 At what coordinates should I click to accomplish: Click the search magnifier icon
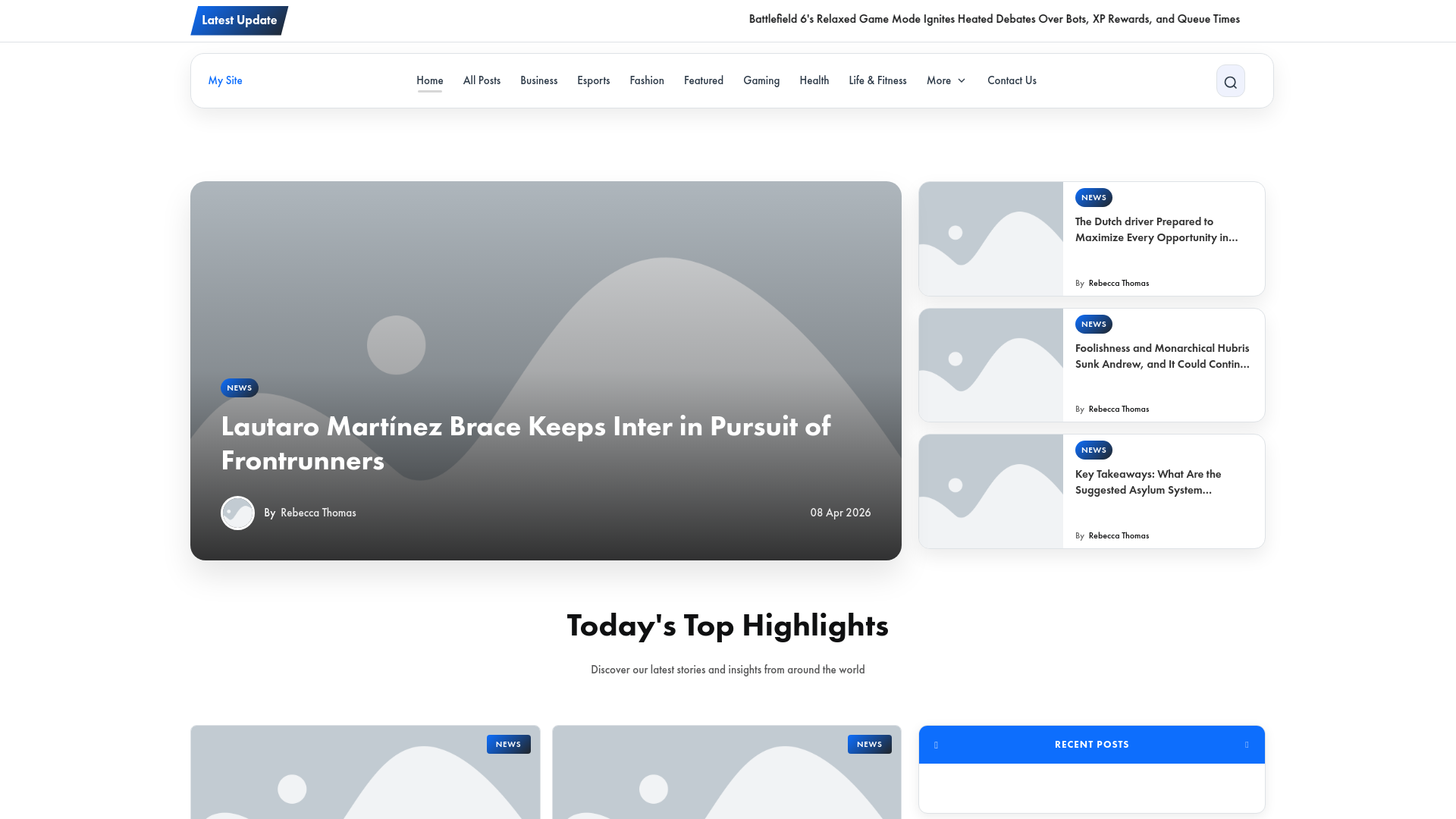[1230, 81]
